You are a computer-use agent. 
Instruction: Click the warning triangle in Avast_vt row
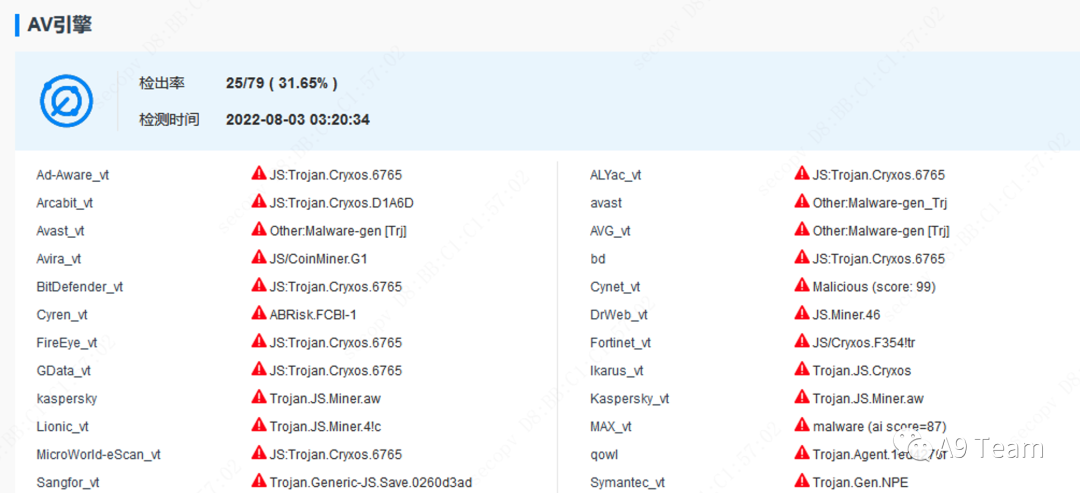click(259, 229)
